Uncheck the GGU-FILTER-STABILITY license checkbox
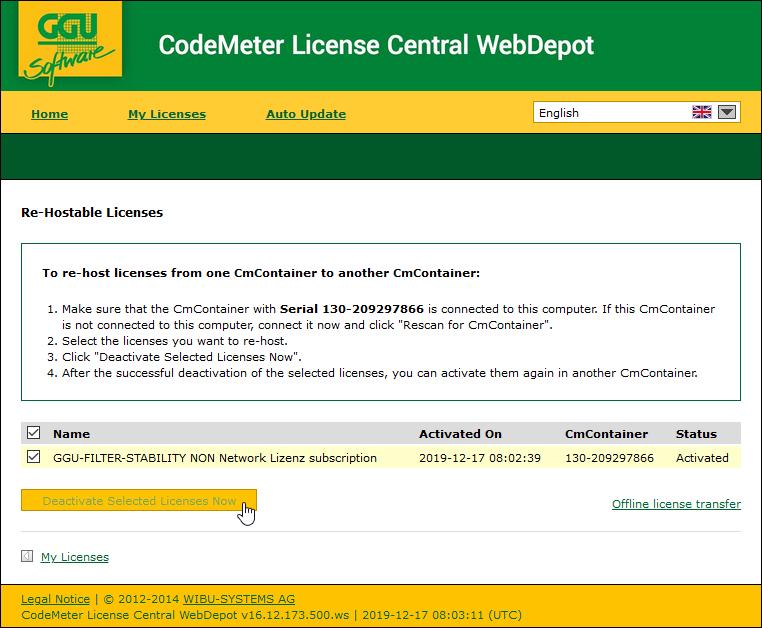Screen dimensions: 762x628 pos(34,457)
